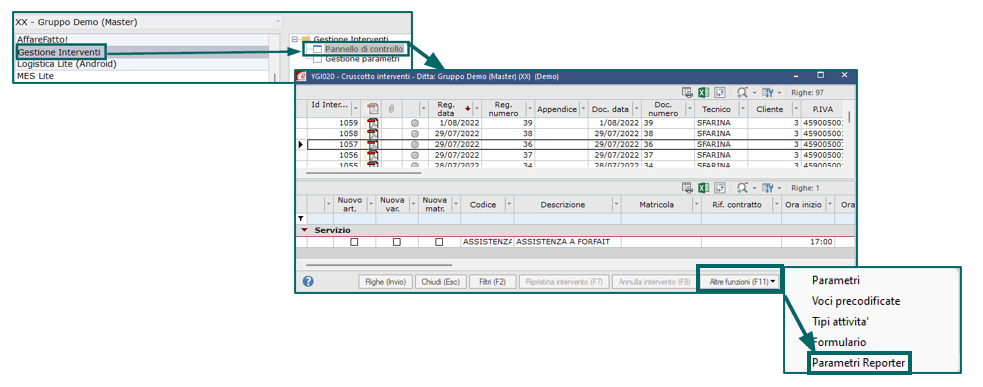This screenshot has width=983, height=387.
Task: Open the Reg. data column filter dropdown
Action: click(x=476, y=109)
